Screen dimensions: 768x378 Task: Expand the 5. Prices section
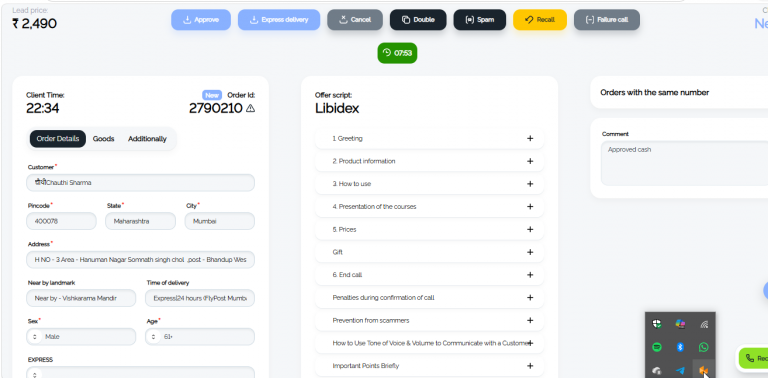click(x=430, y=230)
